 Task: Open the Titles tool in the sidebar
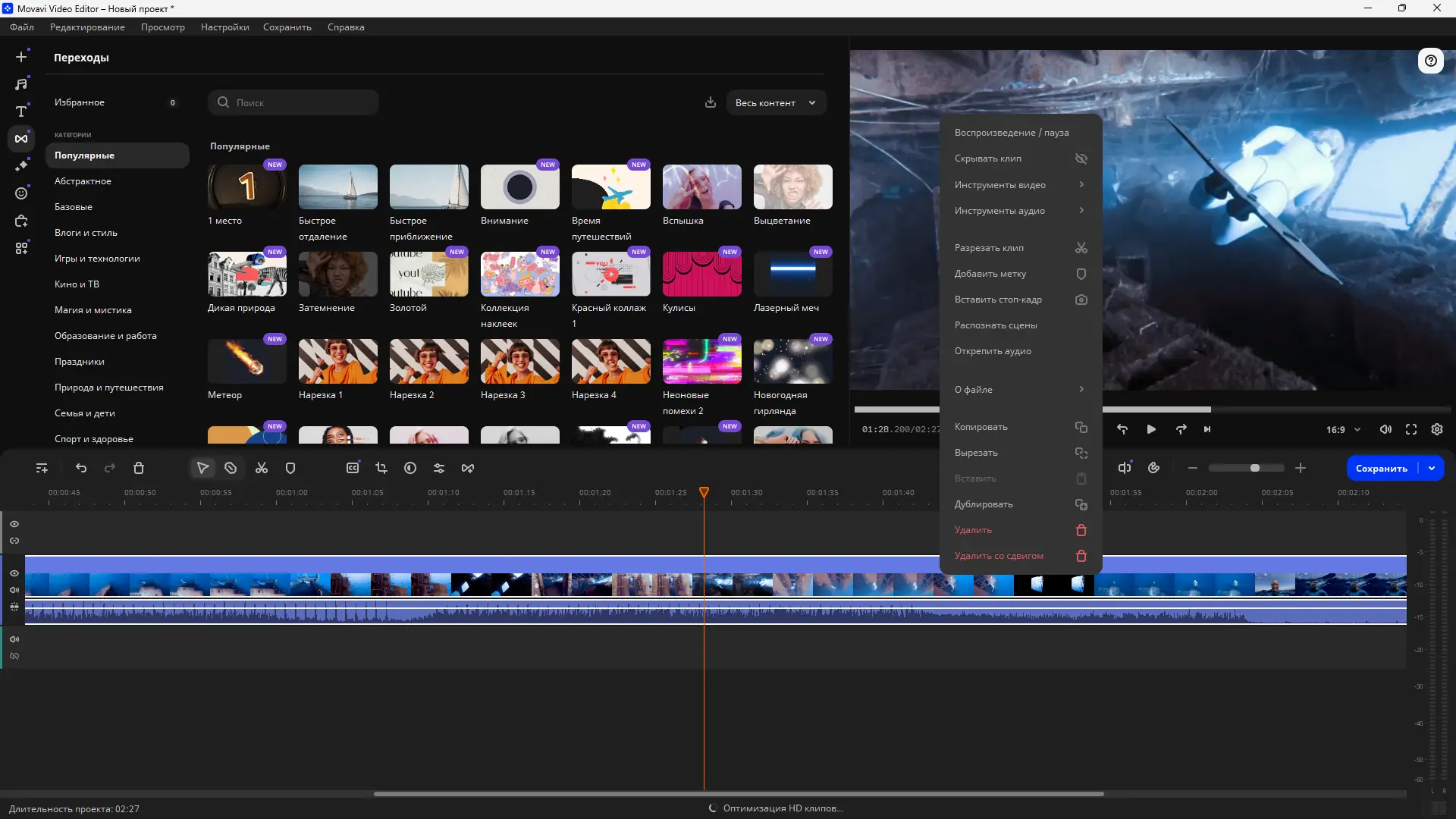tap(21, 111)
